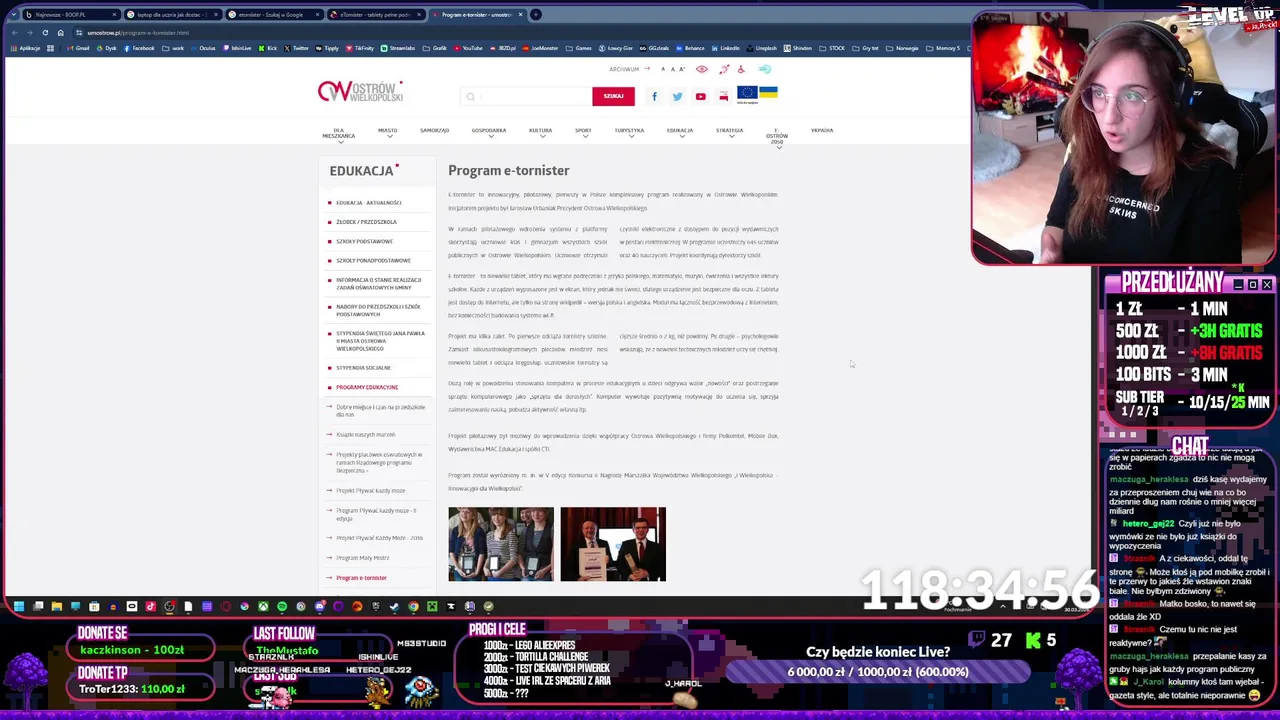Expand the DLA MIESZKAŃCA menu

(x=339, y=135)
